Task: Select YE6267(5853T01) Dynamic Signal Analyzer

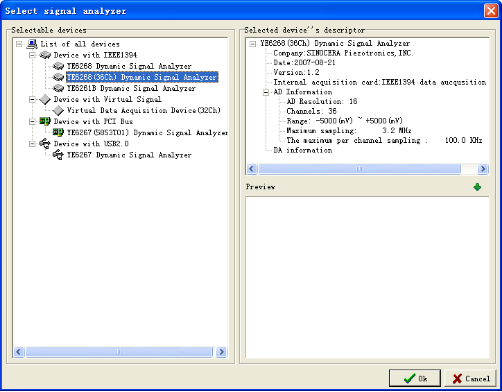Action: (x=147, y=133)
